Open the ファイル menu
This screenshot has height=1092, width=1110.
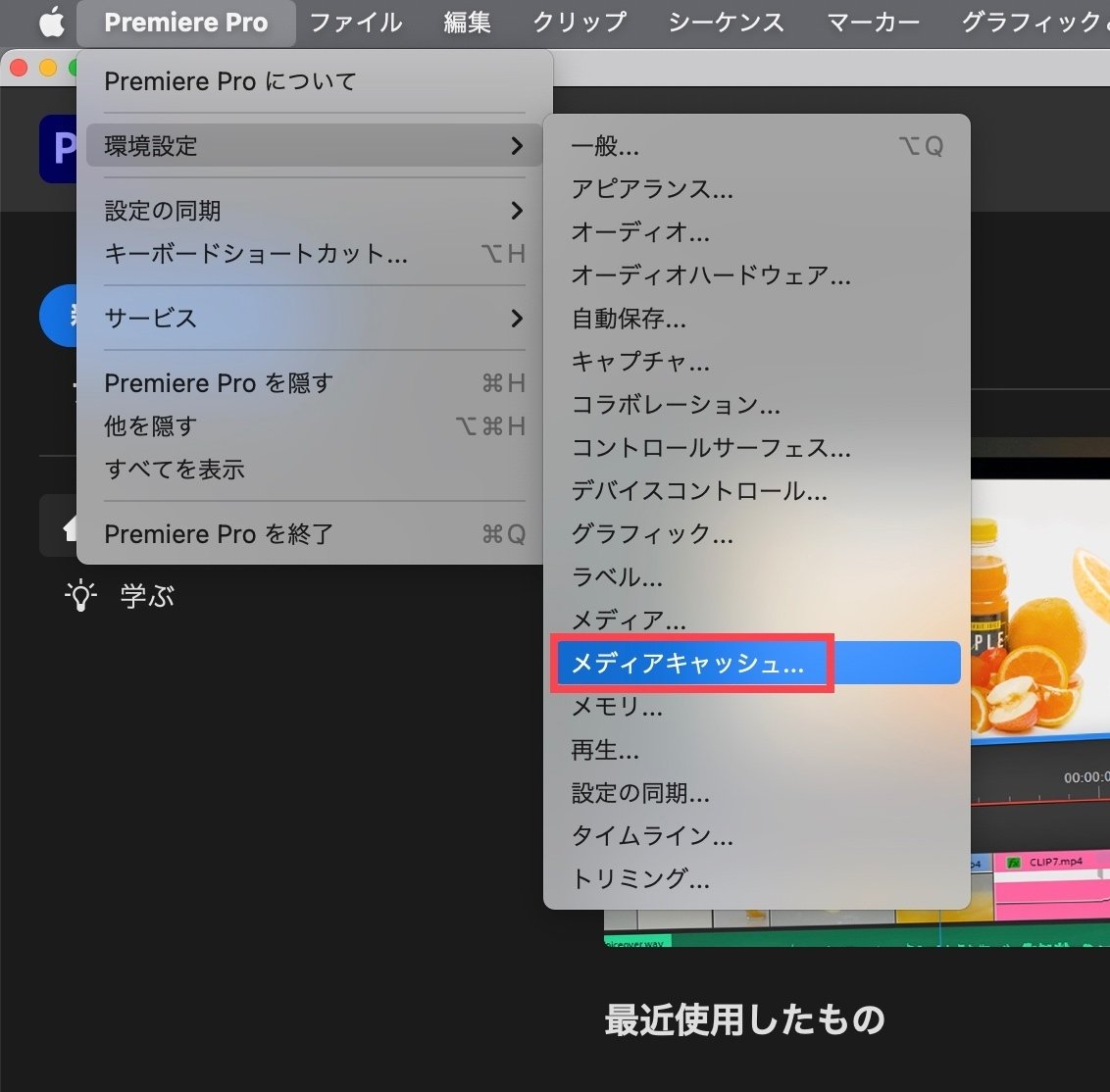click(356, 23)
